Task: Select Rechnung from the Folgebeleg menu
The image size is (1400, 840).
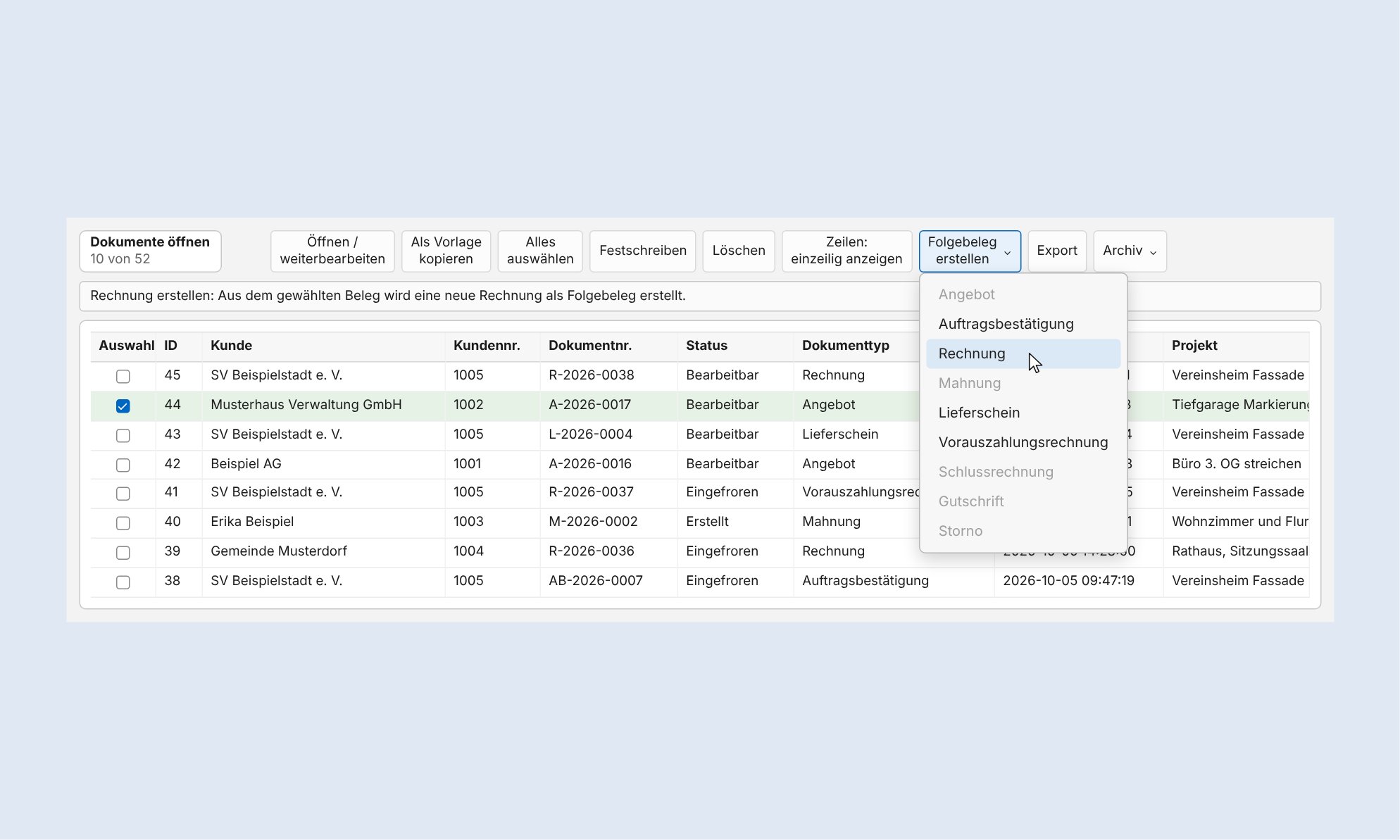Action: pos(1023,353)
